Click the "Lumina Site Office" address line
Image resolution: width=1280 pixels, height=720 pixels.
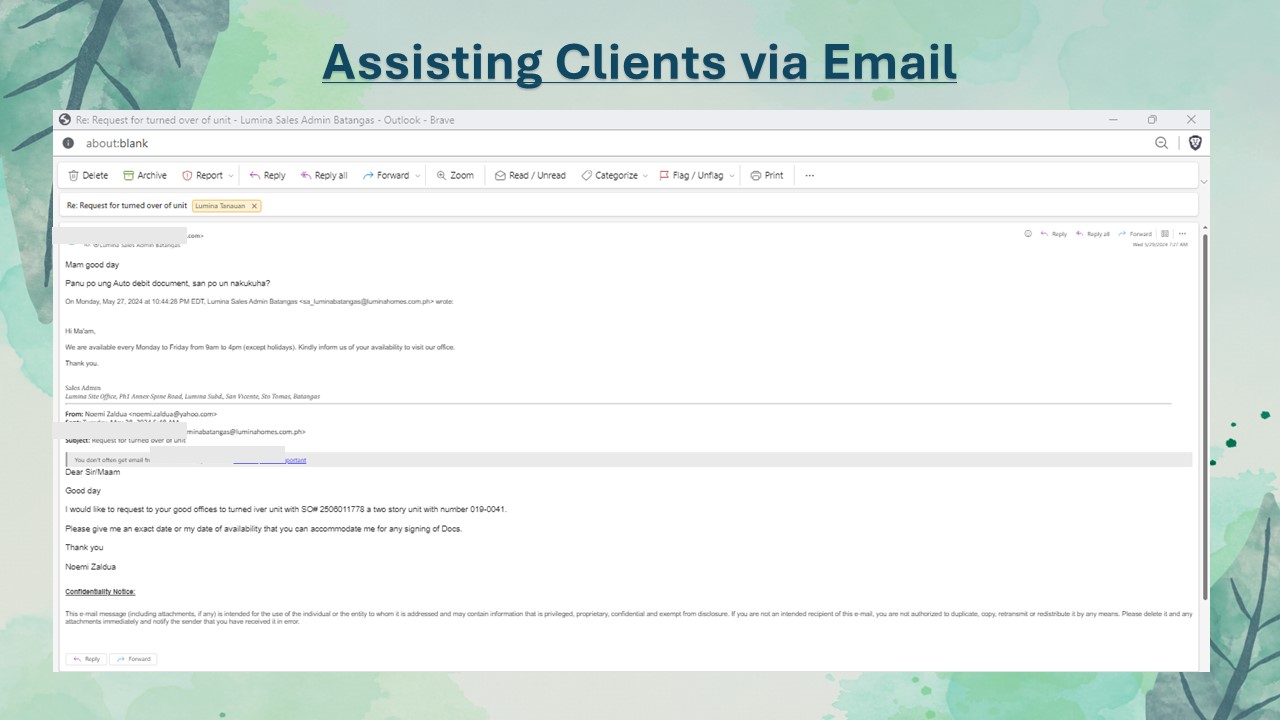pyautogui.click(x=193, y=396)
